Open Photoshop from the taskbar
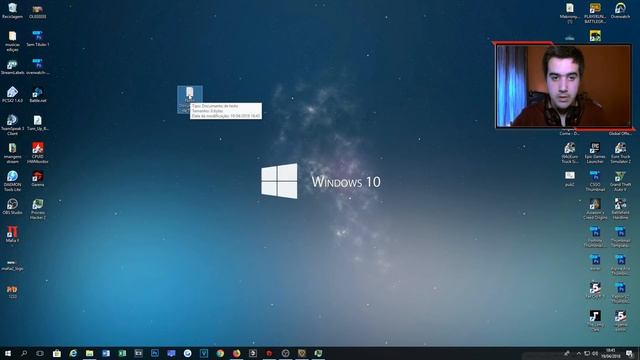The image size is (640, 360). [155, 353]
